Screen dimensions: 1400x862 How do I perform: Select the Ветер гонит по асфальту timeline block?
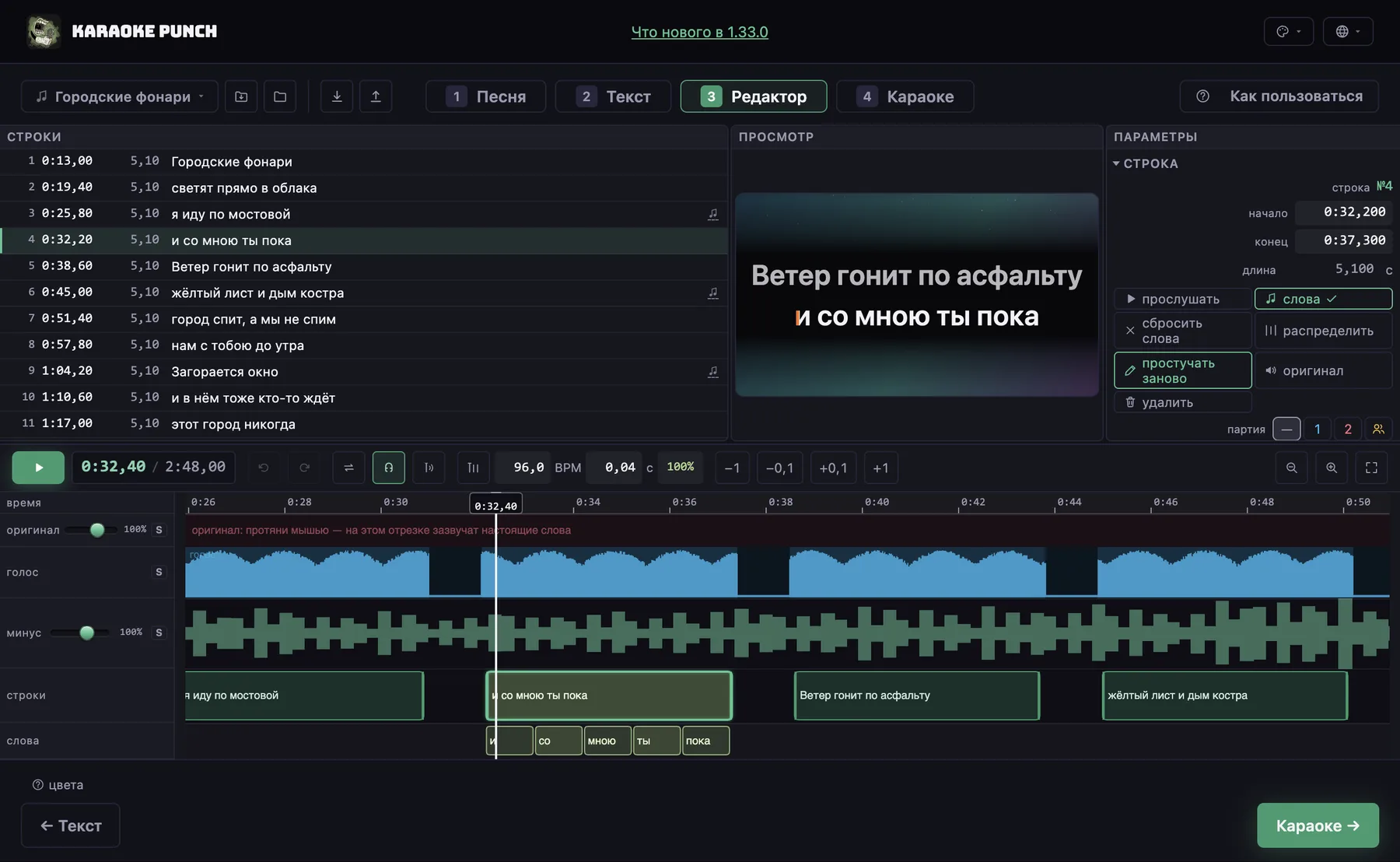pyautogui.click(x=917, y=696)
